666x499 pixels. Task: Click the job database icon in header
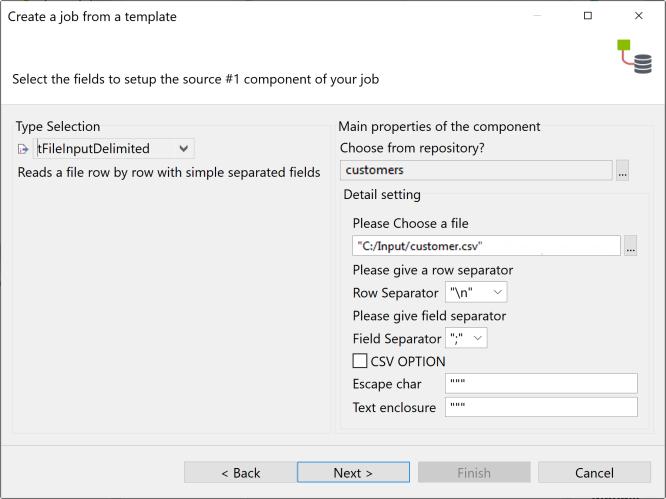pos(634,57)
